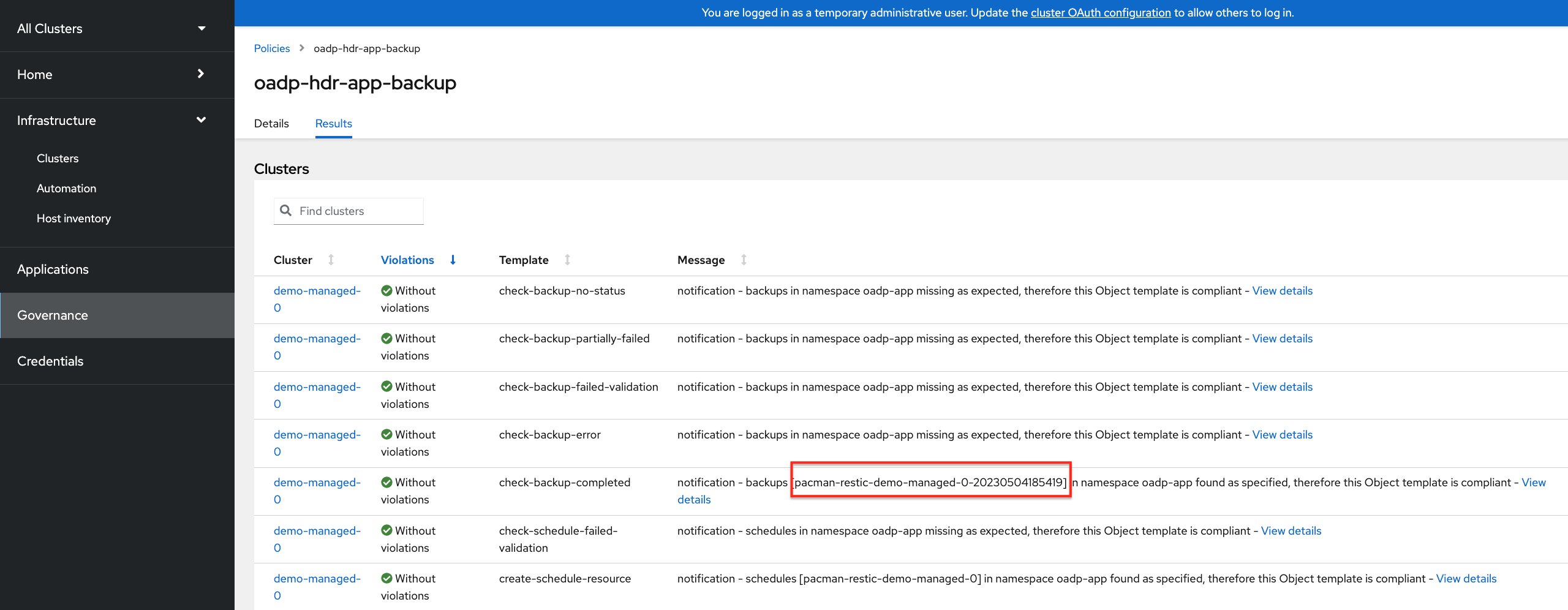Switch to the Details tab
This screenshot has width=1568, height=610.
click(x=271, y=124)
